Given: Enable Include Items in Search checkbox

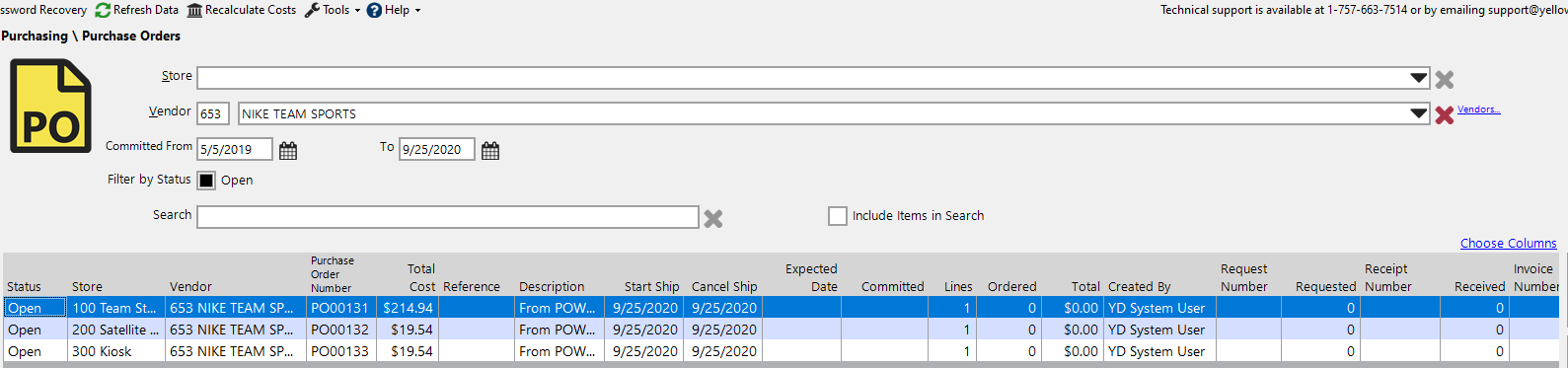Looking at the screenshot, I should pos(838,216).
